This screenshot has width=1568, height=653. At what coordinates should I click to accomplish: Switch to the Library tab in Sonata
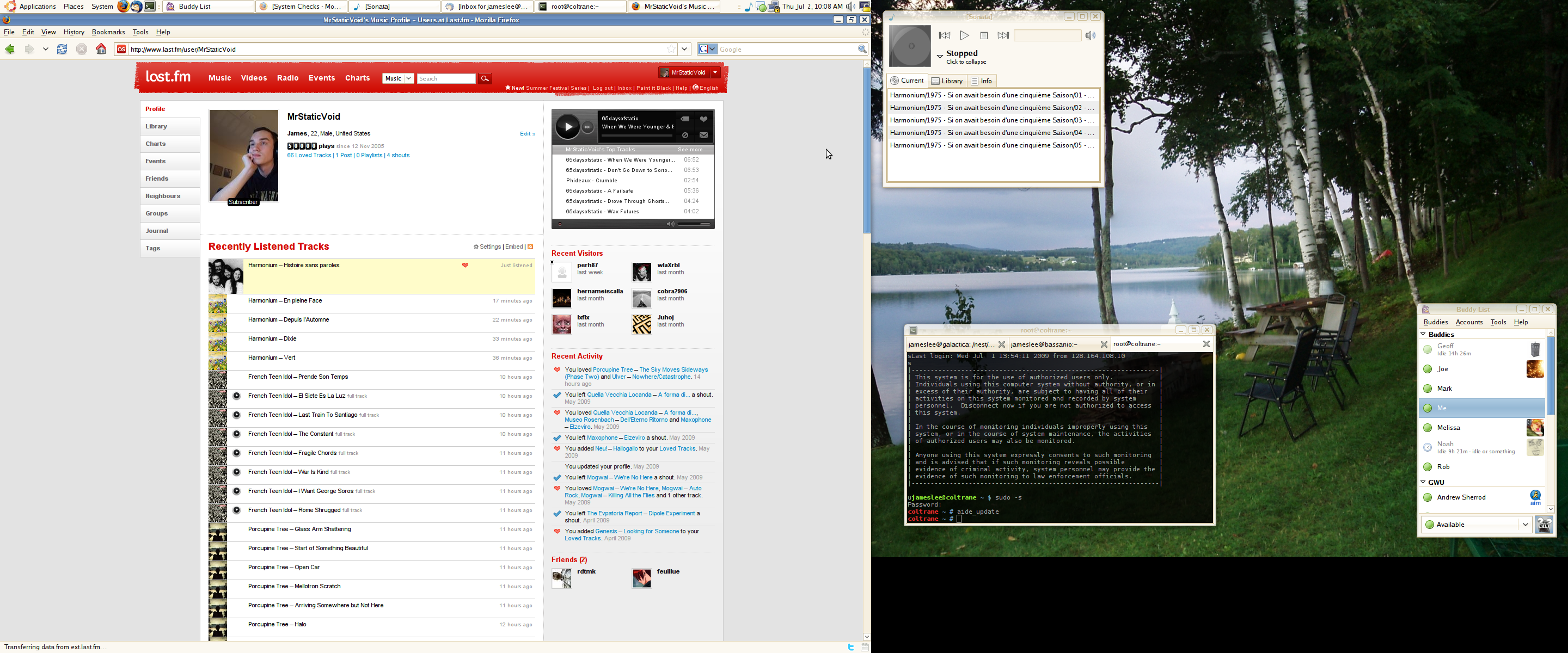coord(947,81)
